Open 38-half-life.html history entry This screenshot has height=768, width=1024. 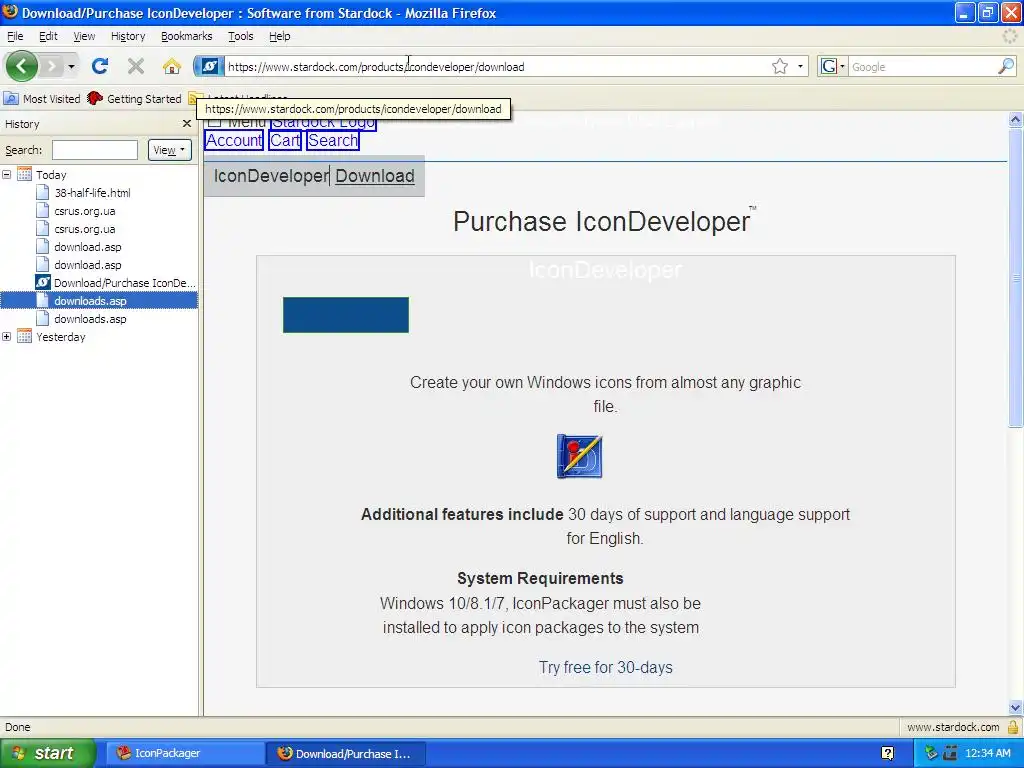tap(92, 193)
